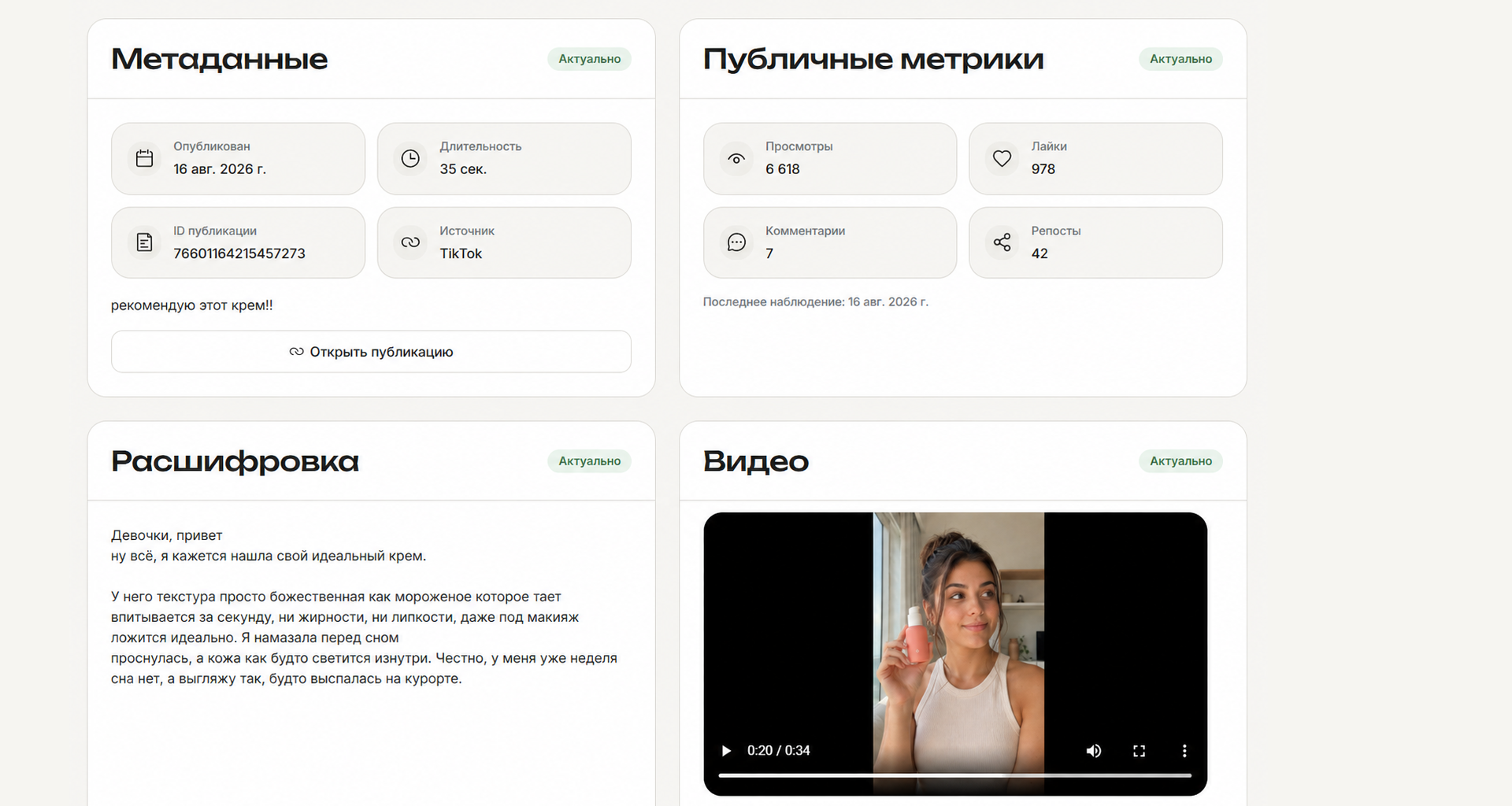Click the video time '0:20 / 0:34'

778,751
